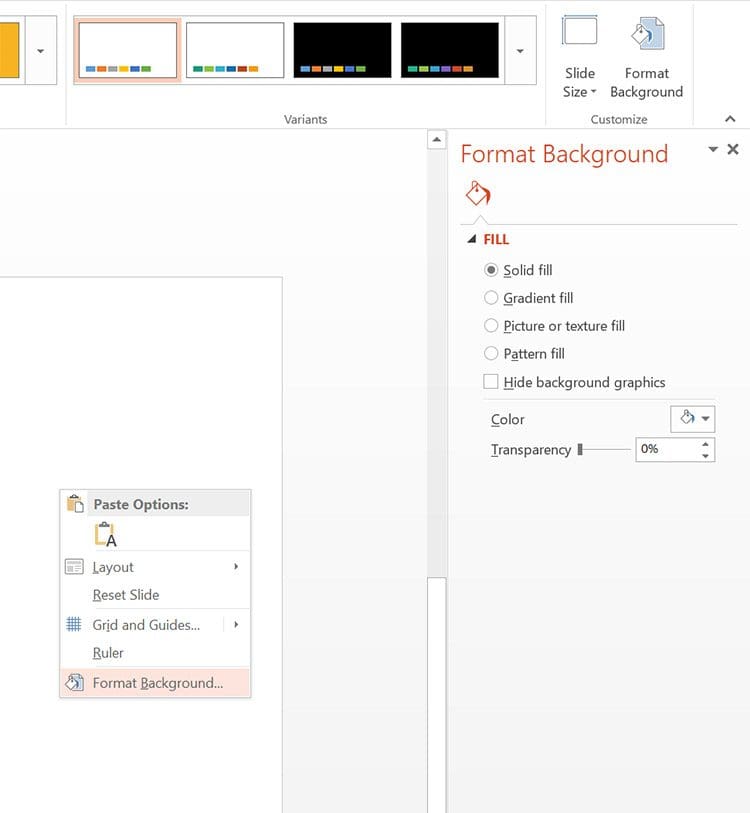Select the third dark variant thumbnail
Image resolution: width=750 pixels, height=813 pixels.
(x=345, y=48)
